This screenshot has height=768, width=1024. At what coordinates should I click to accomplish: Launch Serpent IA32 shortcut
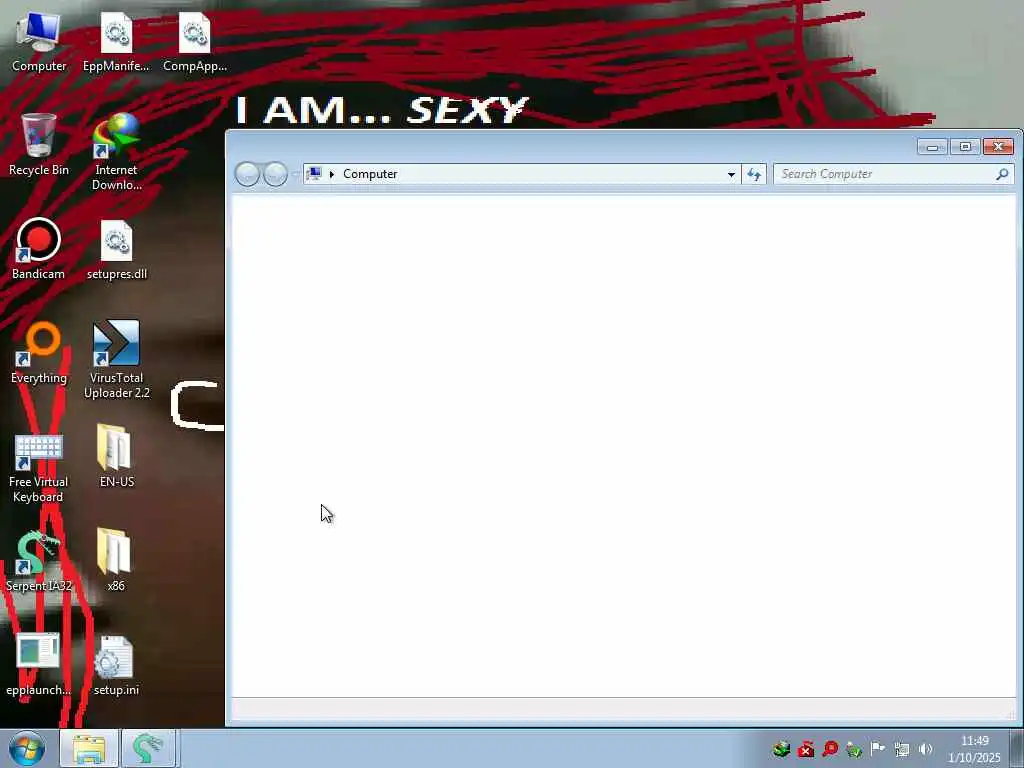39,561
